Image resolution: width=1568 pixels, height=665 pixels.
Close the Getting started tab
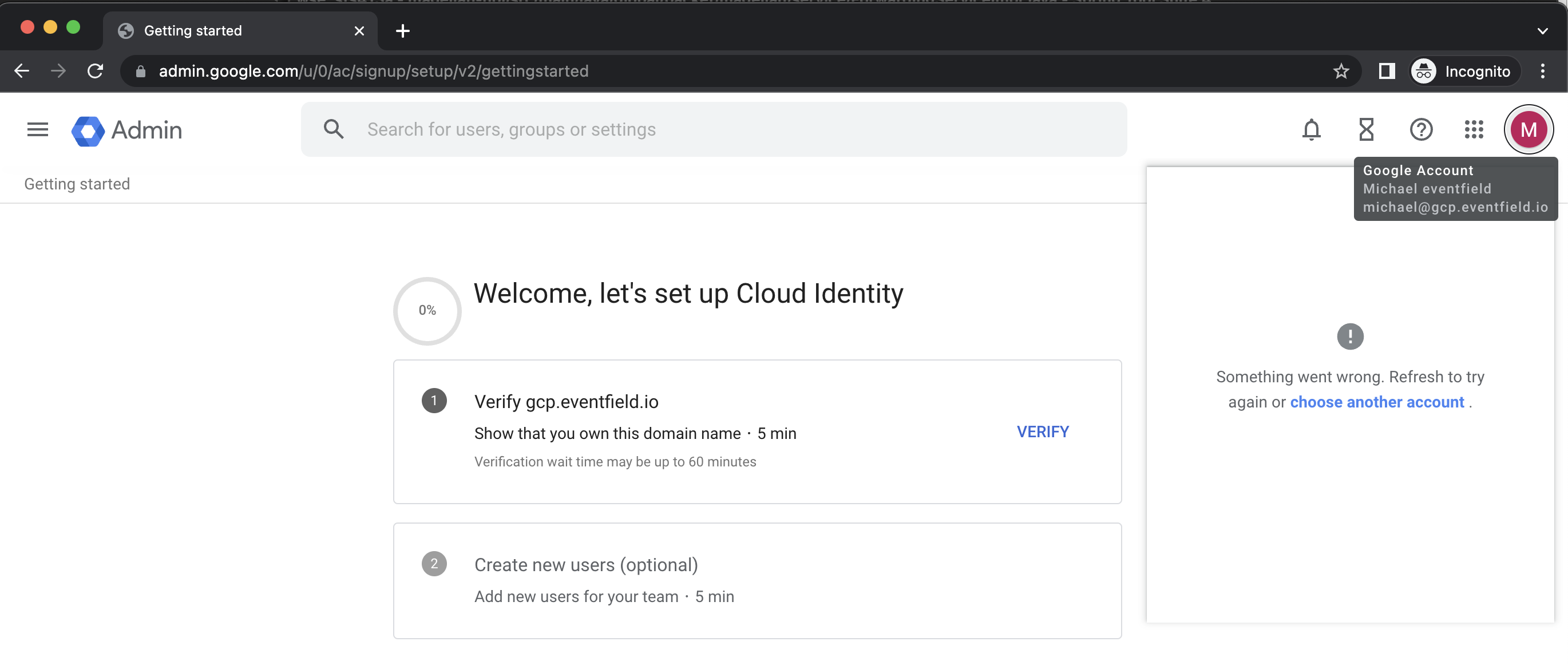point(359,31)
